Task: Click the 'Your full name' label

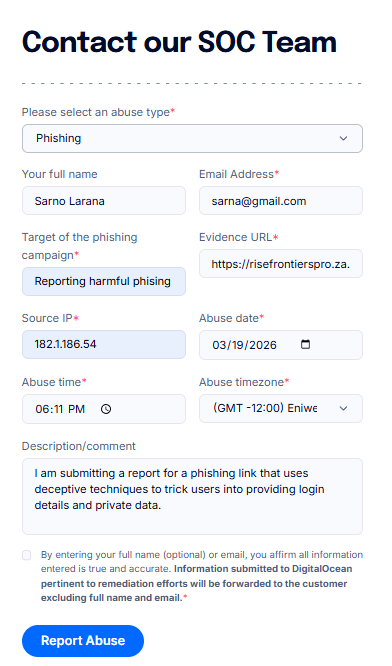Action: pyautogui.click(x=59, y=174)
